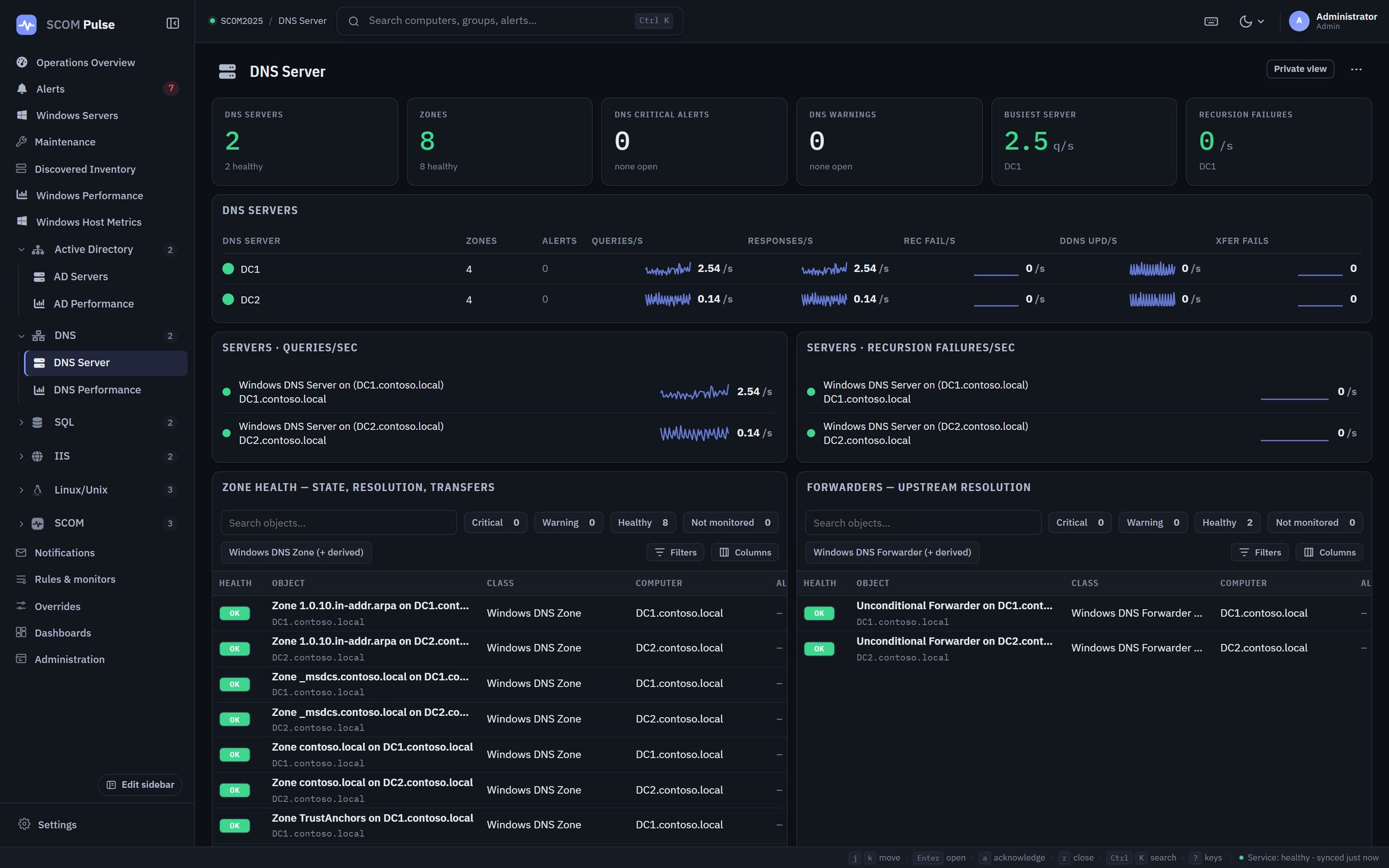1389x868 pixels.
Task: Open Windows Performance chart item
Action: [x=90, y=196]
